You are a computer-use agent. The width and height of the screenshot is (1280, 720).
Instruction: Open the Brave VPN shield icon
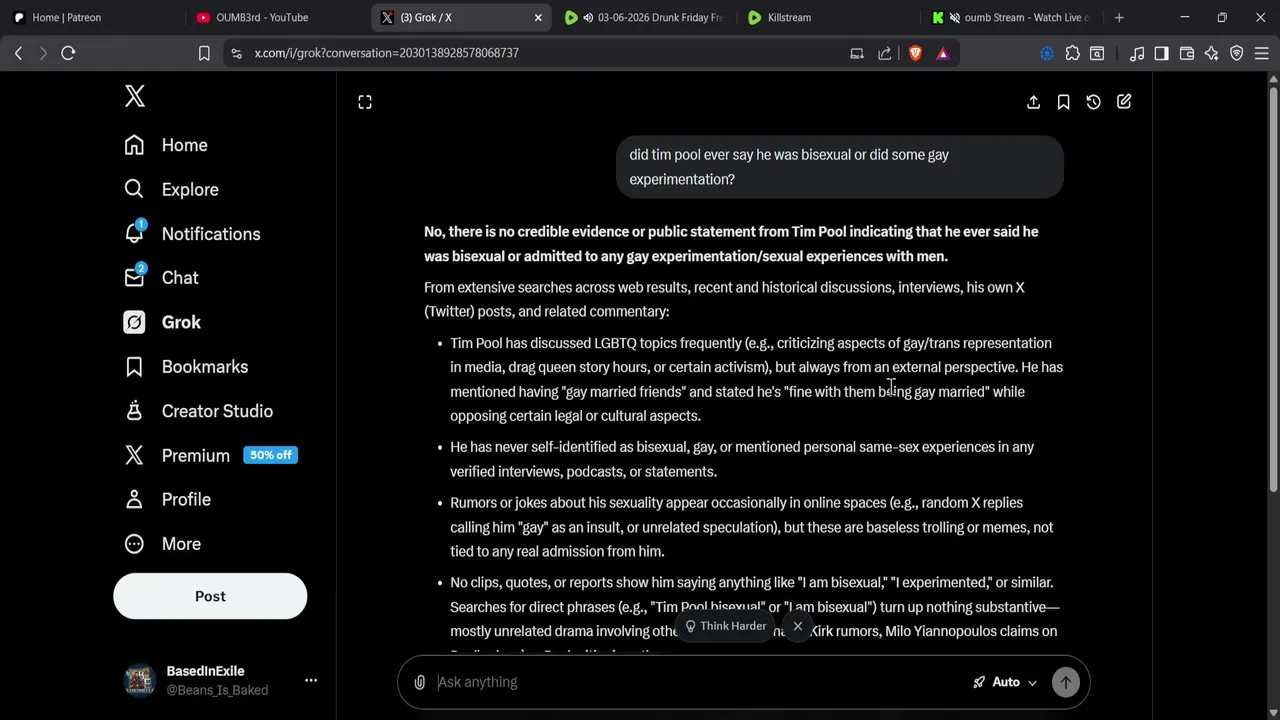1237,53
